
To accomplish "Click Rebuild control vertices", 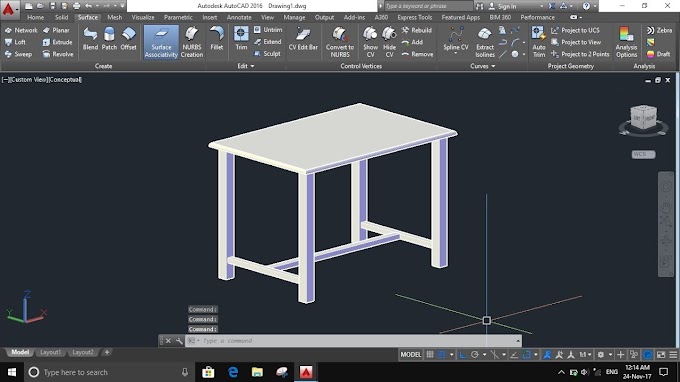I will (417, 30).
